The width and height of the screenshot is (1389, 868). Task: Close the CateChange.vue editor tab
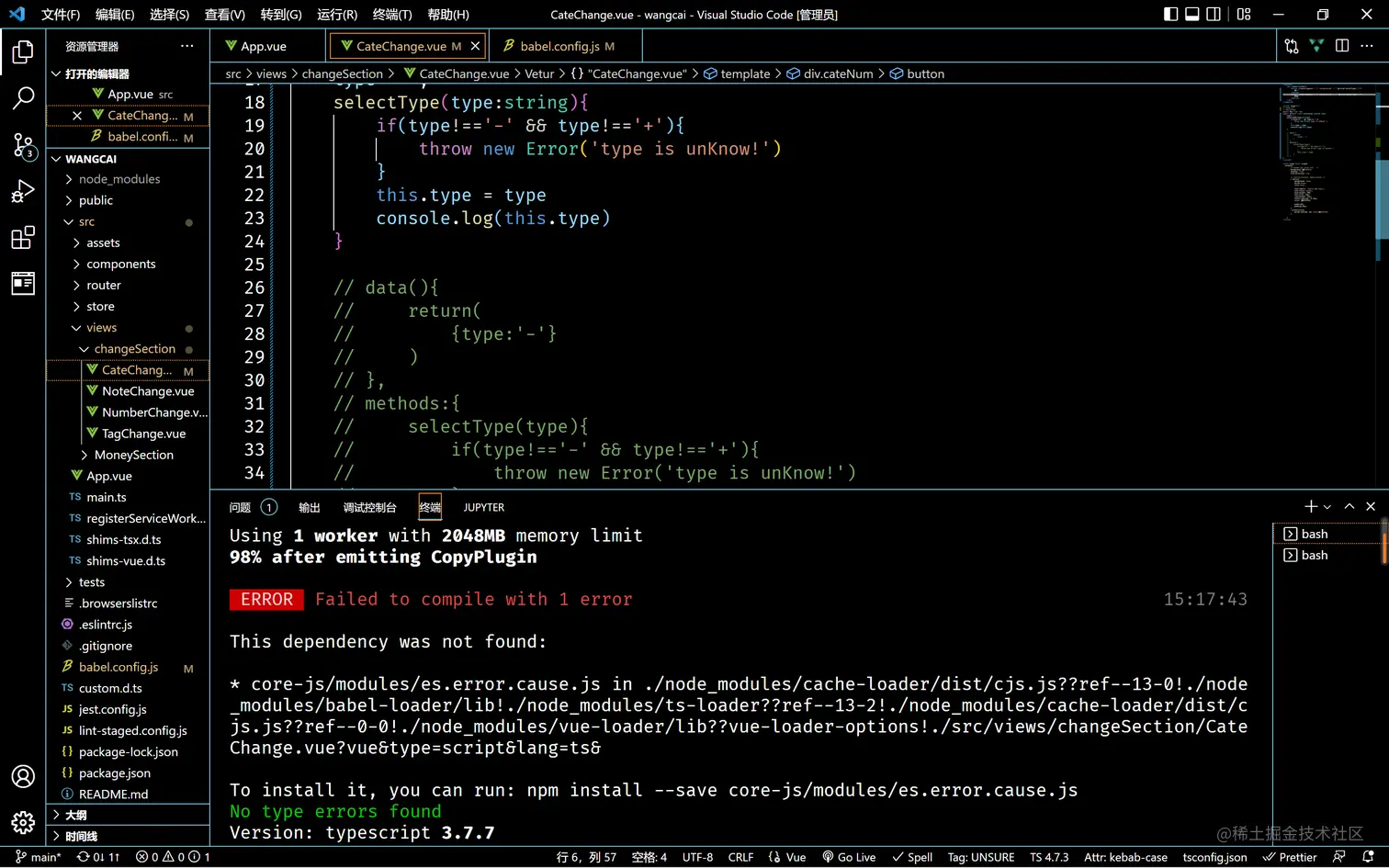475,46
